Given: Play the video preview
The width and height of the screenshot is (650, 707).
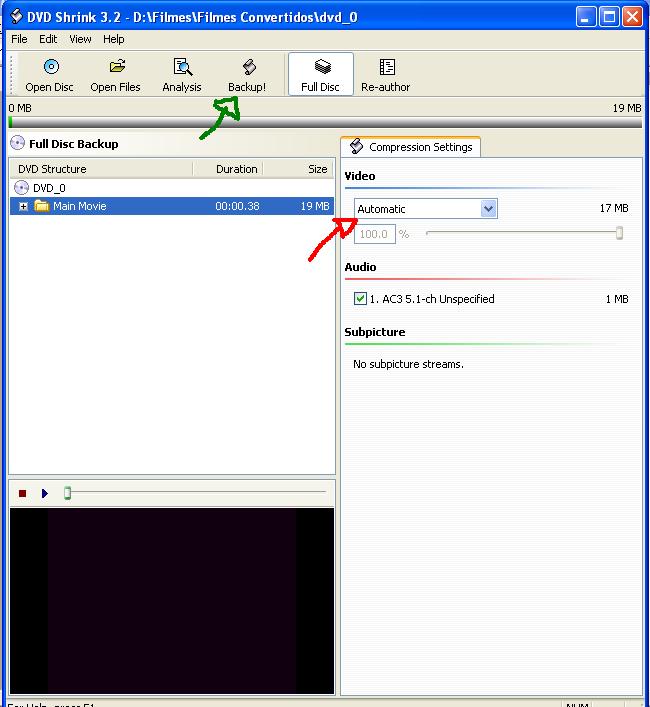Looking at the screenshot, I should click(45, 493).
